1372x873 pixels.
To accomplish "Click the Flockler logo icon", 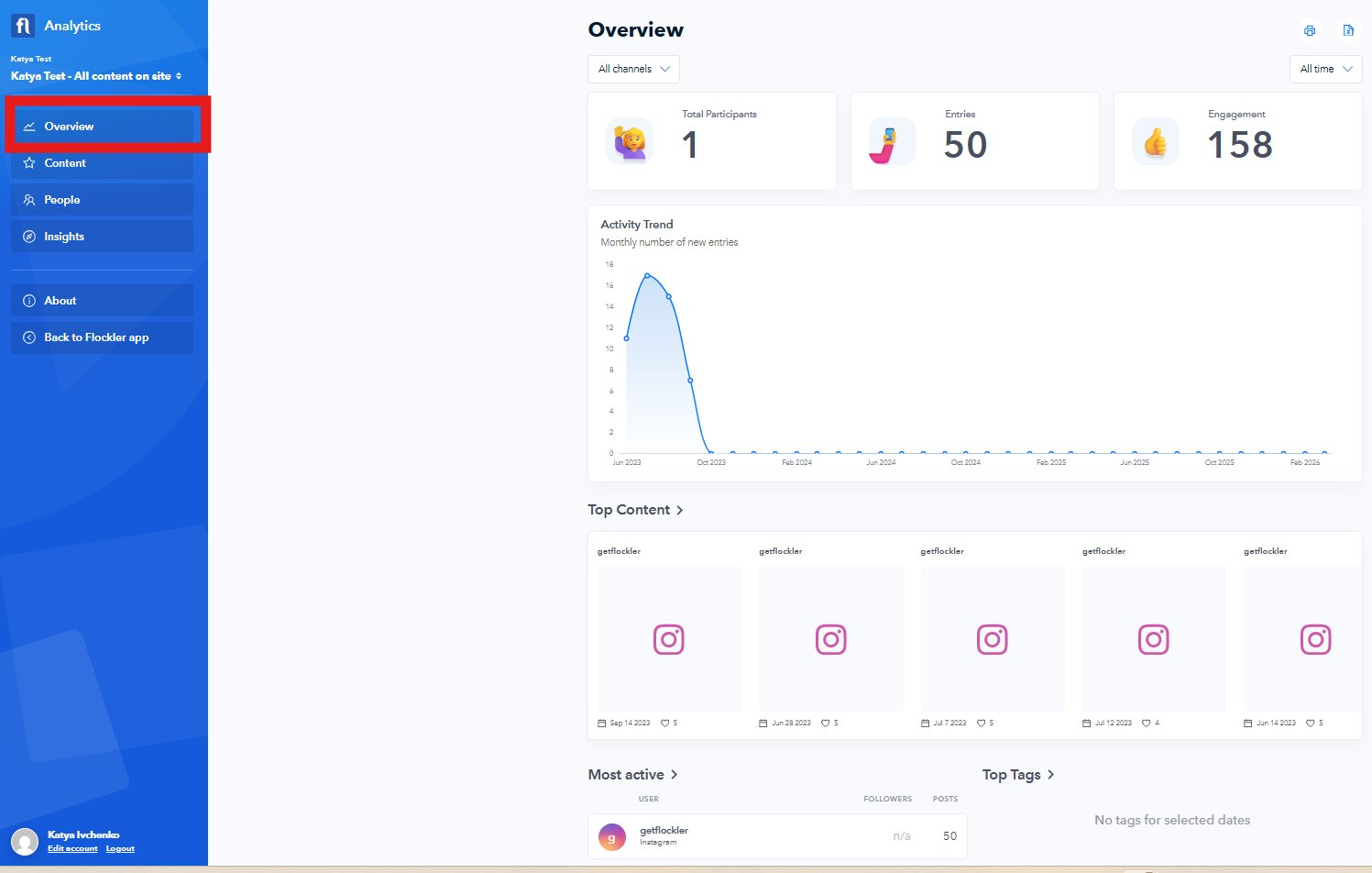I will point(23,26).
